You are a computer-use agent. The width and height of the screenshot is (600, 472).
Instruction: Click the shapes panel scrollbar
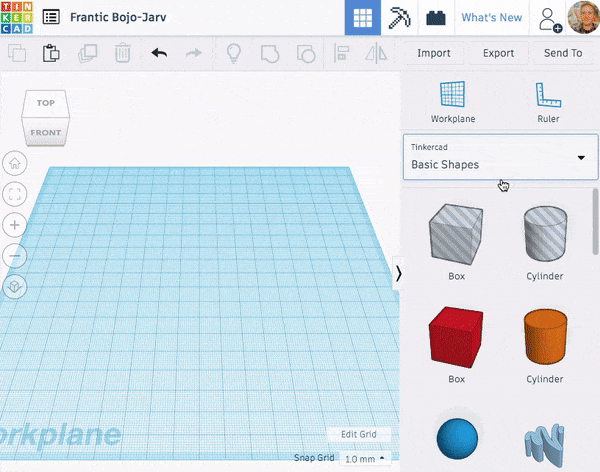595,222
